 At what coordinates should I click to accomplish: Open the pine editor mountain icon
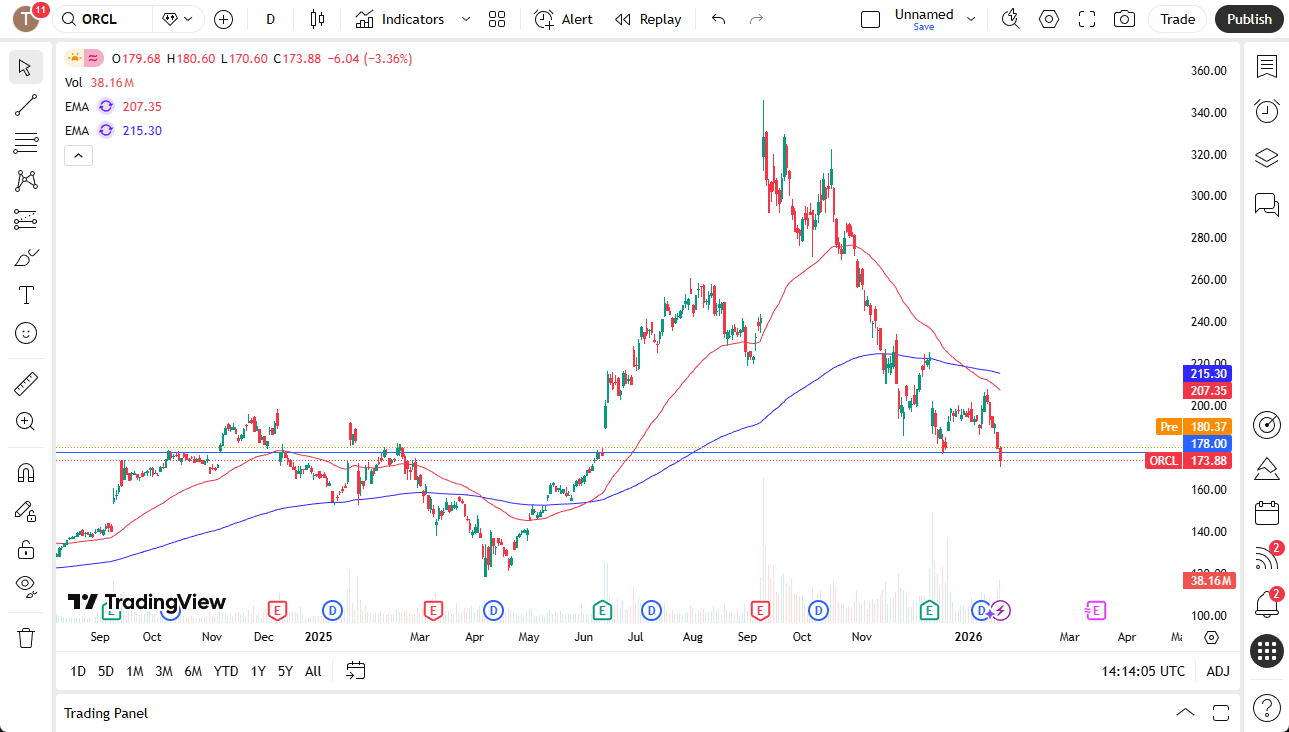click(1267, 468)
